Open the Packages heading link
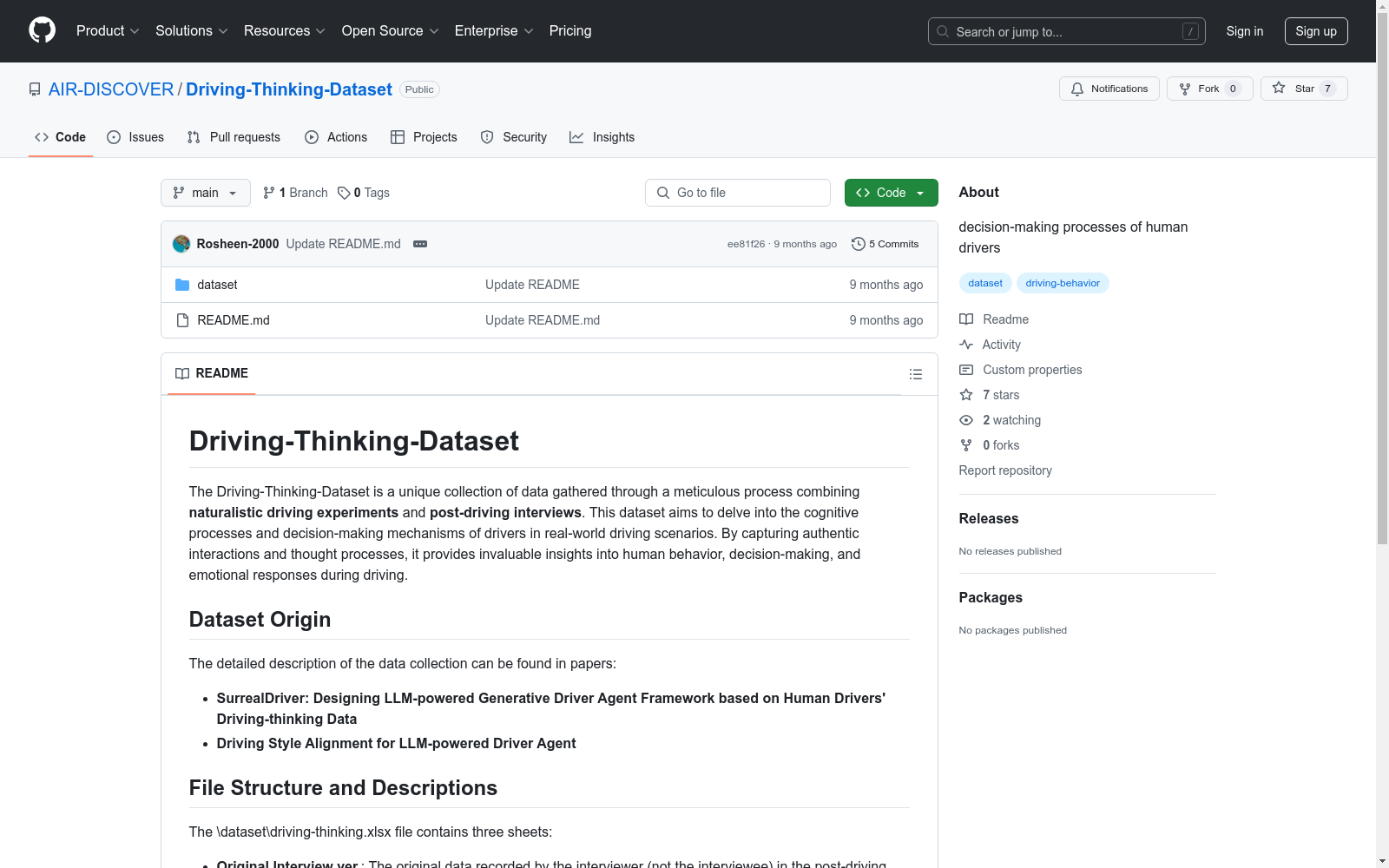This screenshot has width=1389, height=868. coord(991,597)
